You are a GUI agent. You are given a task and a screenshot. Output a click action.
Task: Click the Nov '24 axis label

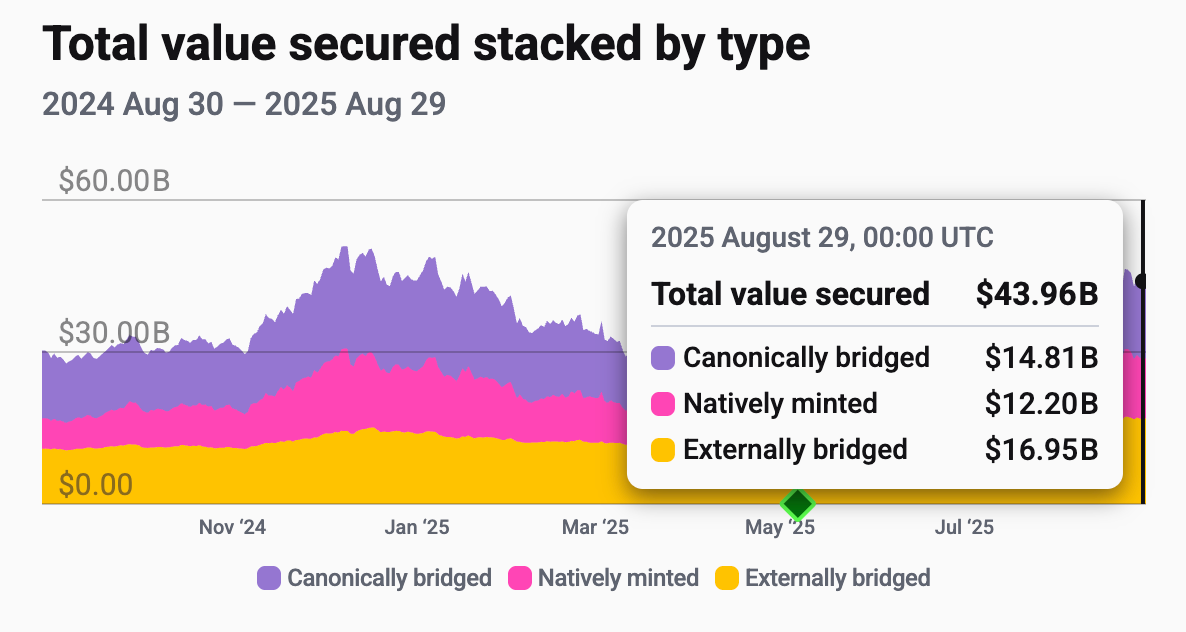point(232,527)
